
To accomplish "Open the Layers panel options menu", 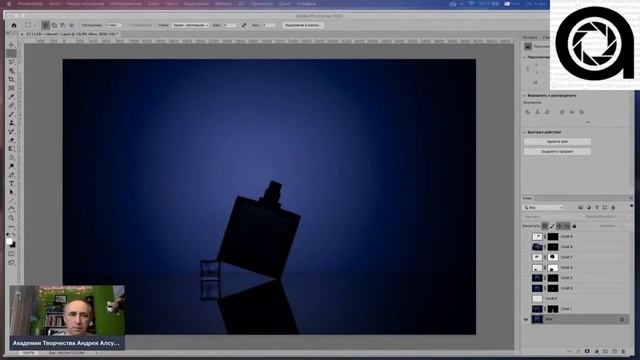I will [631, 198].
